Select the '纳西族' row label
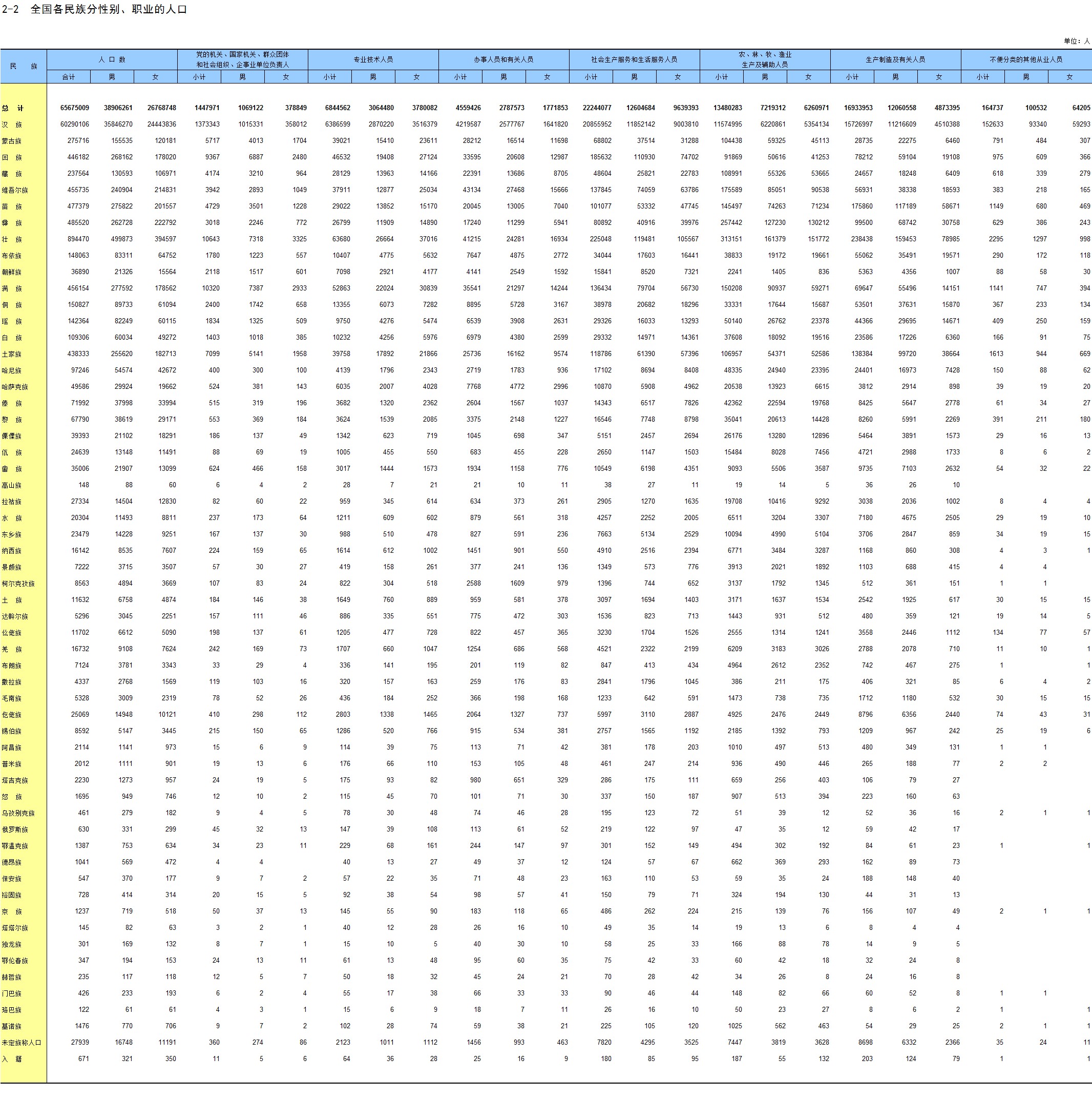Image resolution: width=1092 pixels, height=1100 pixels. pyautogui.click(x=12, y=551)
